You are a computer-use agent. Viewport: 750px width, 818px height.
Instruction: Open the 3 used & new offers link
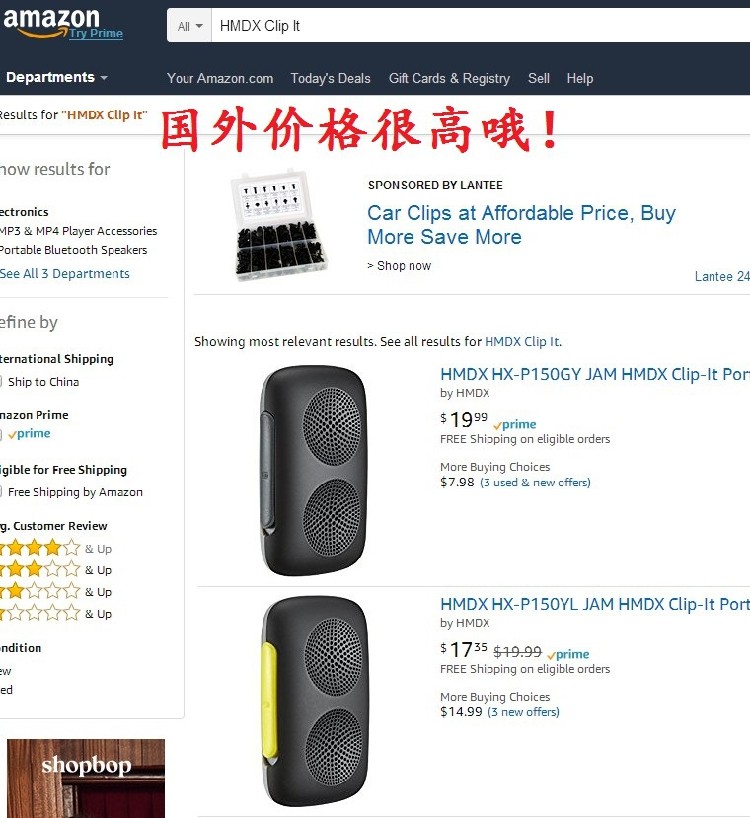536,482
